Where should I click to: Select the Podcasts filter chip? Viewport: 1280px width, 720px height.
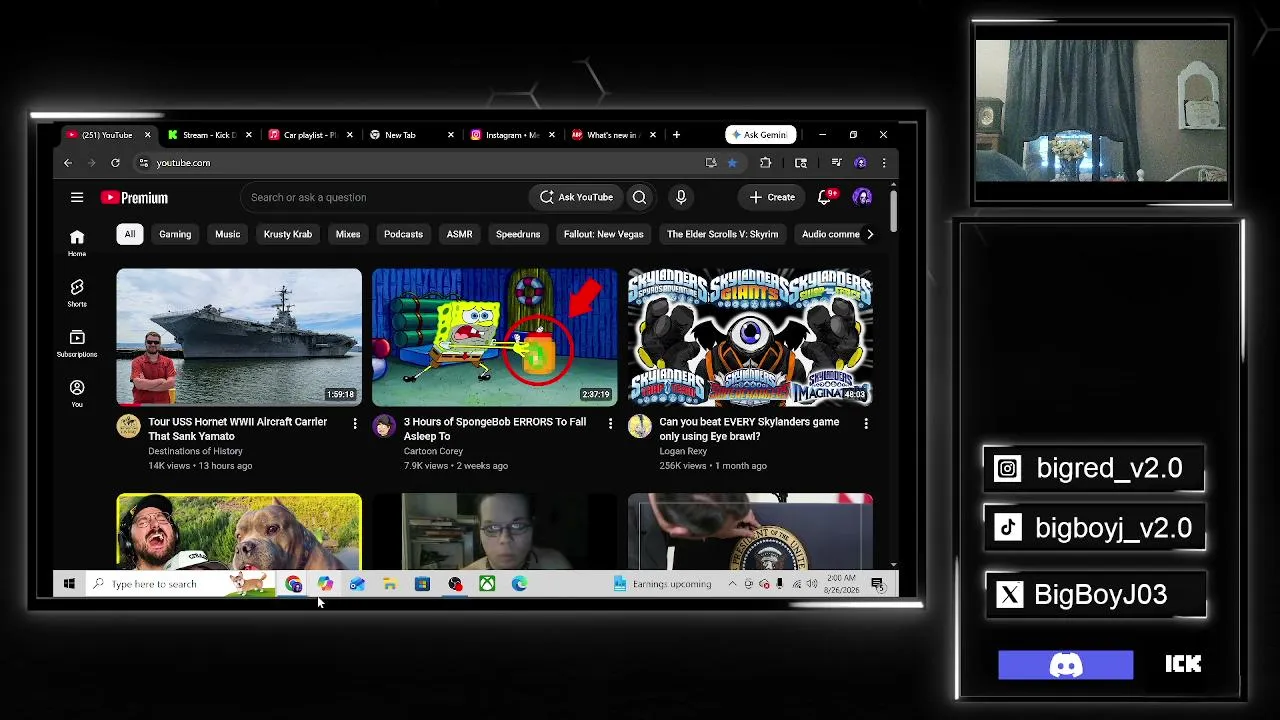tap(404, 234)
